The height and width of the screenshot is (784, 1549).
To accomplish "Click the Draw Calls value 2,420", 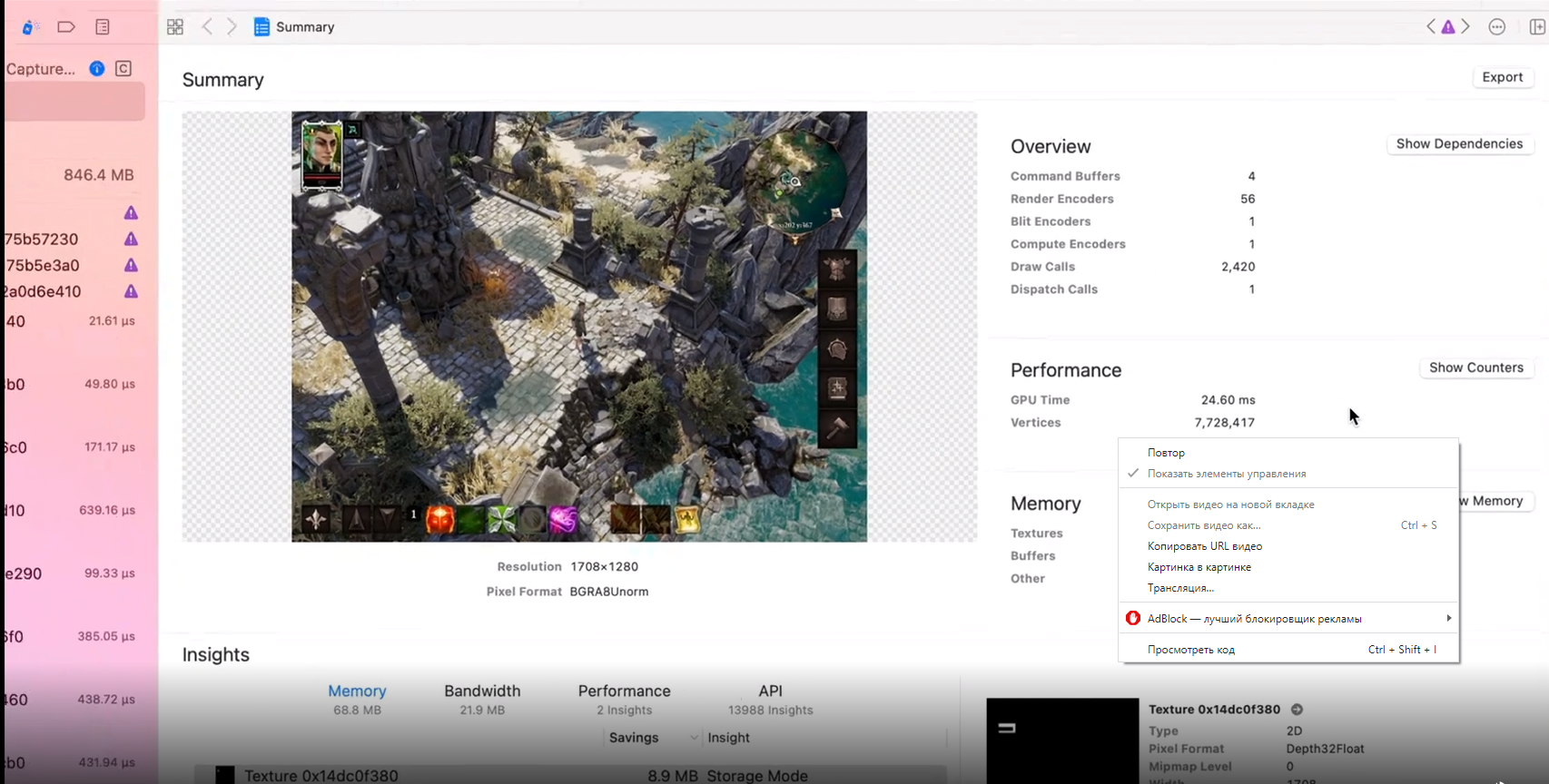I will (1238, 267).
